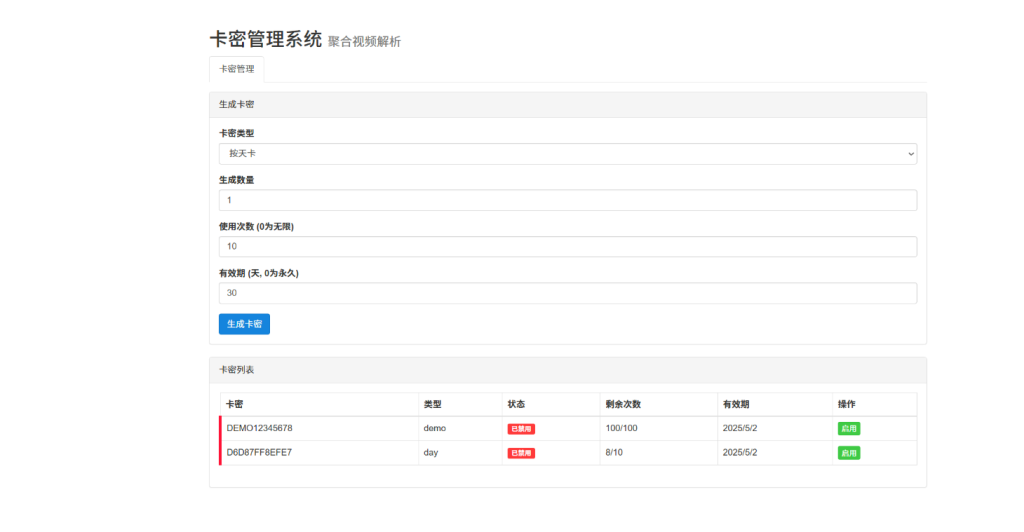This screenshot has height=532, width=1024.
Task: Focus the 使用次数 input field
Action: 567,247
